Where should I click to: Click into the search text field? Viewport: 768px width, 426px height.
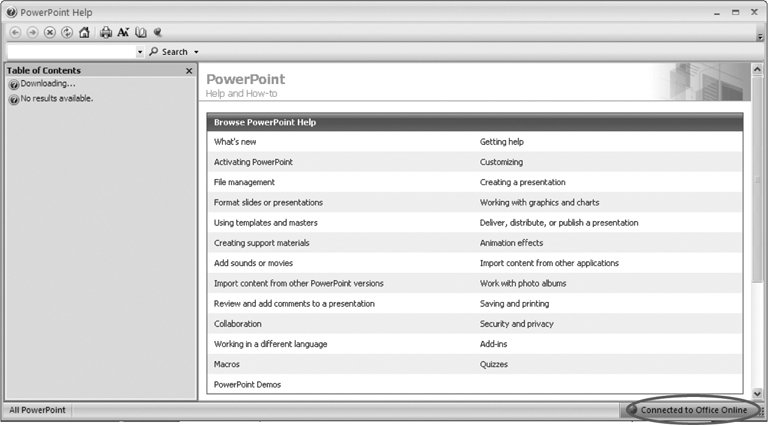click(x=72, y=51)
